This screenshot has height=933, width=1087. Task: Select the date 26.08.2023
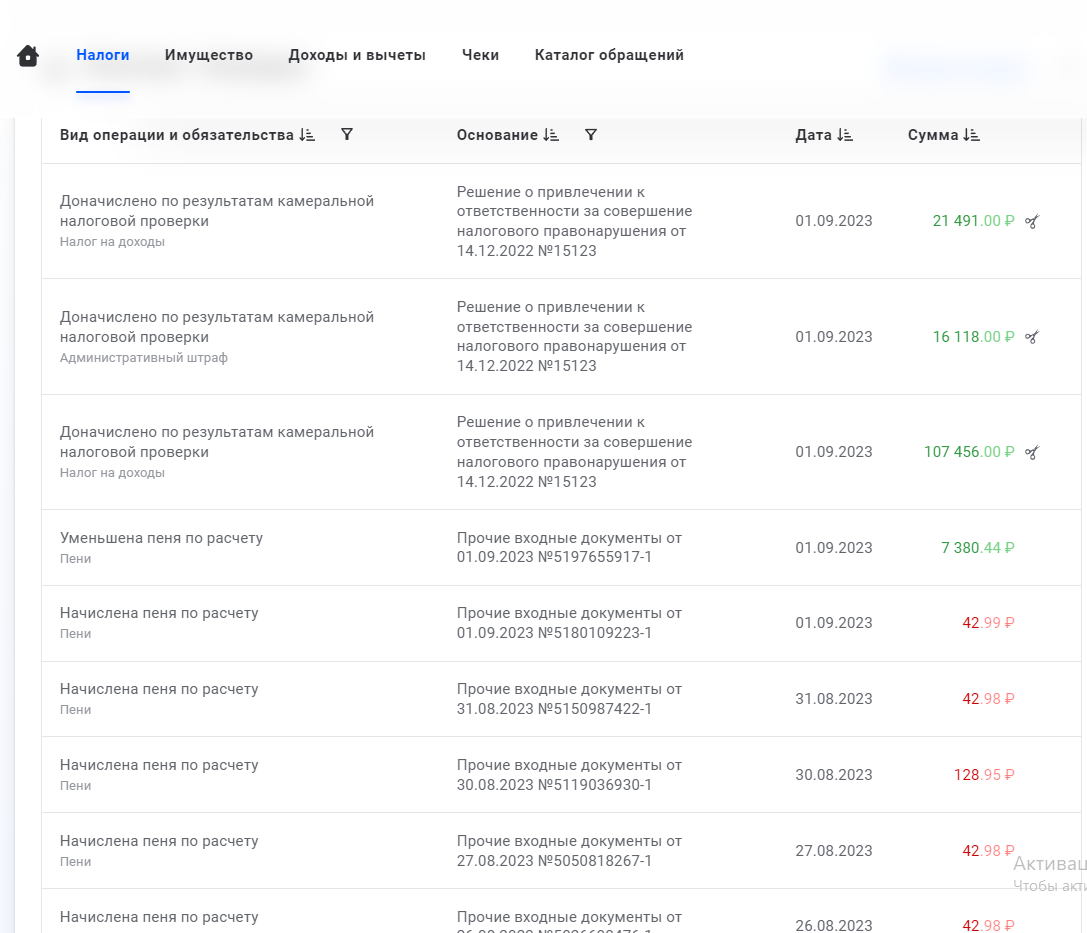pyautogui.click(x=834, y=925)
